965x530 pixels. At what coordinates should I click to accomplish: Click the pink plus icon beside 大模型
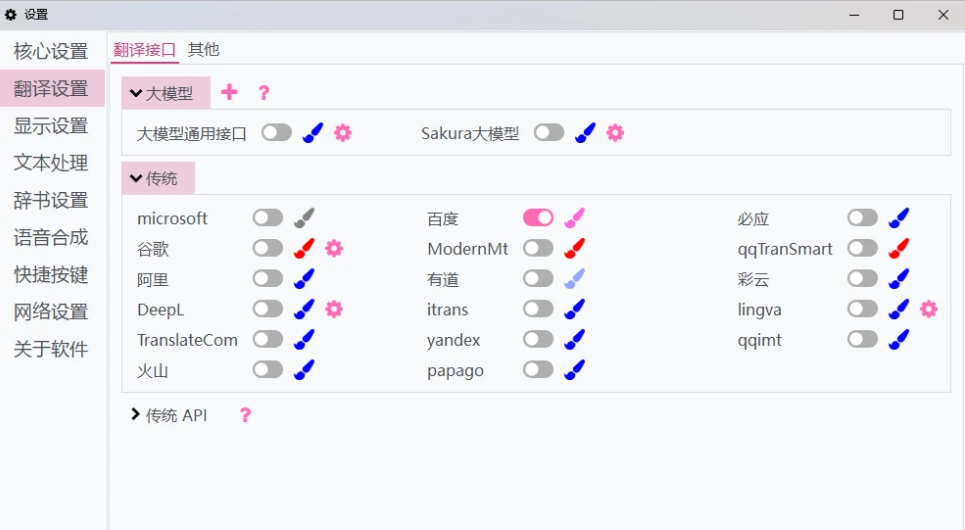click(x=230, y=92)
